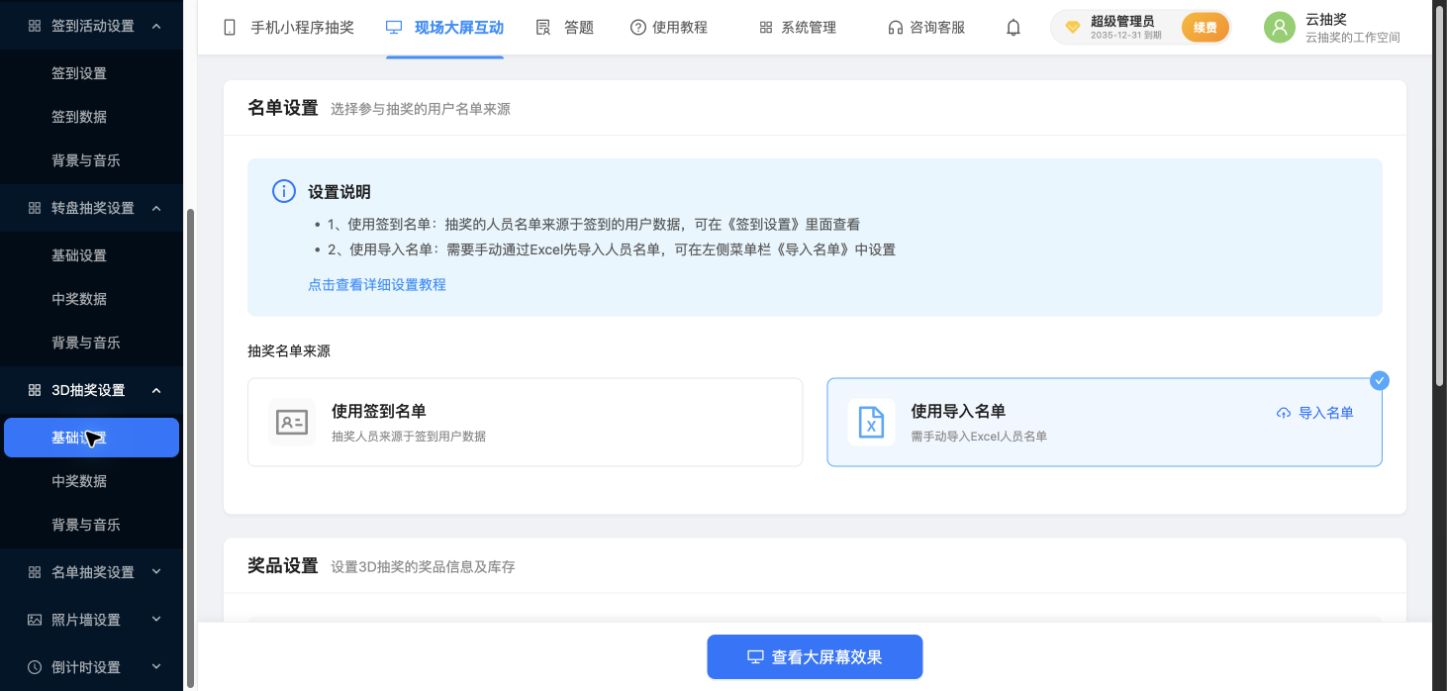Viewport: 1447px width, 691px height.
Task: Open 签到数据 in the sidebar
Action: (x=79, y=117)
